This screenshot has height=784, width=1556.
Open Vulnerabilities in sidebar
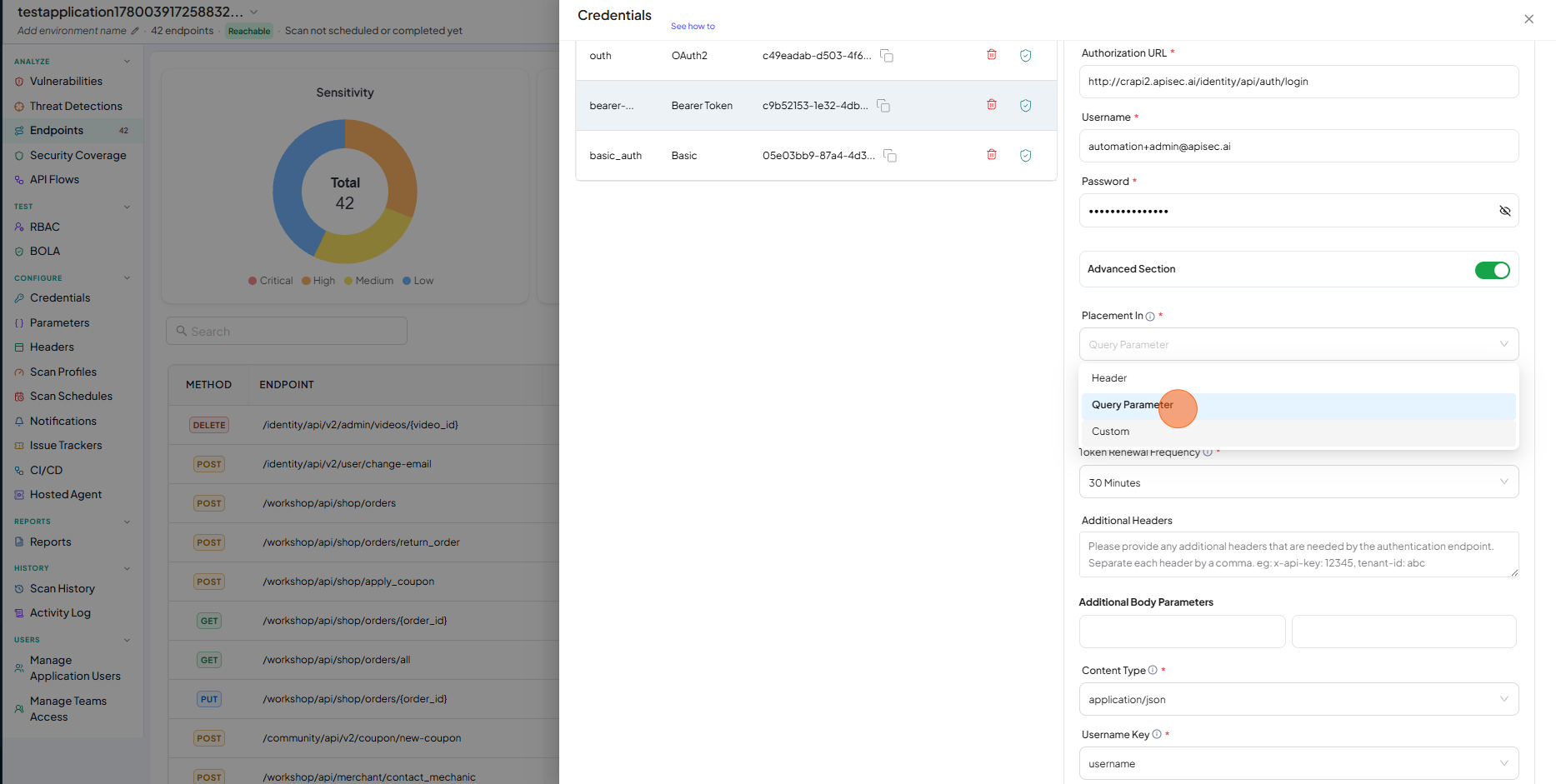(66, 82)
